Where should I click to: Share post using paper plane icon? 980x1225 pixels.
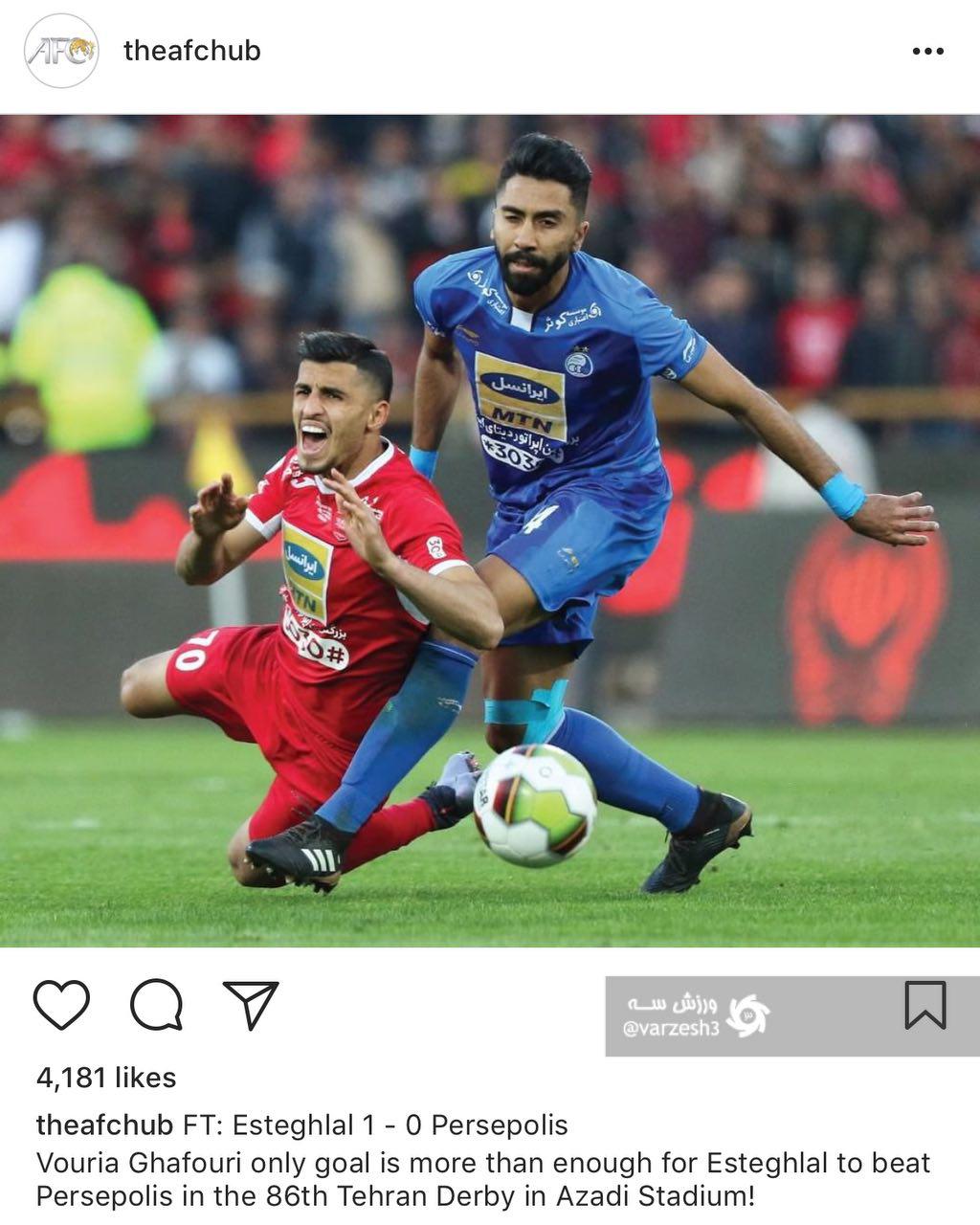coord(250,1005)
